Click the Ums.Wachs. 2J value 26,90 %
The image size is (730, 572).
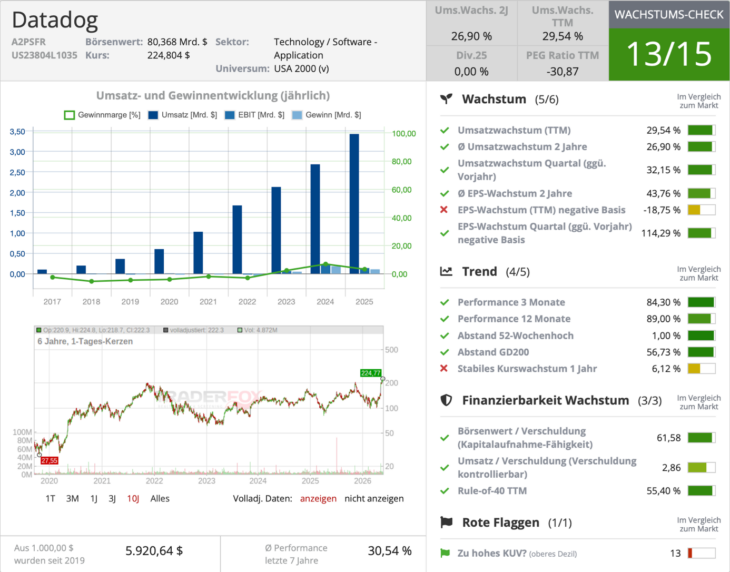click(x=471, y=36)
